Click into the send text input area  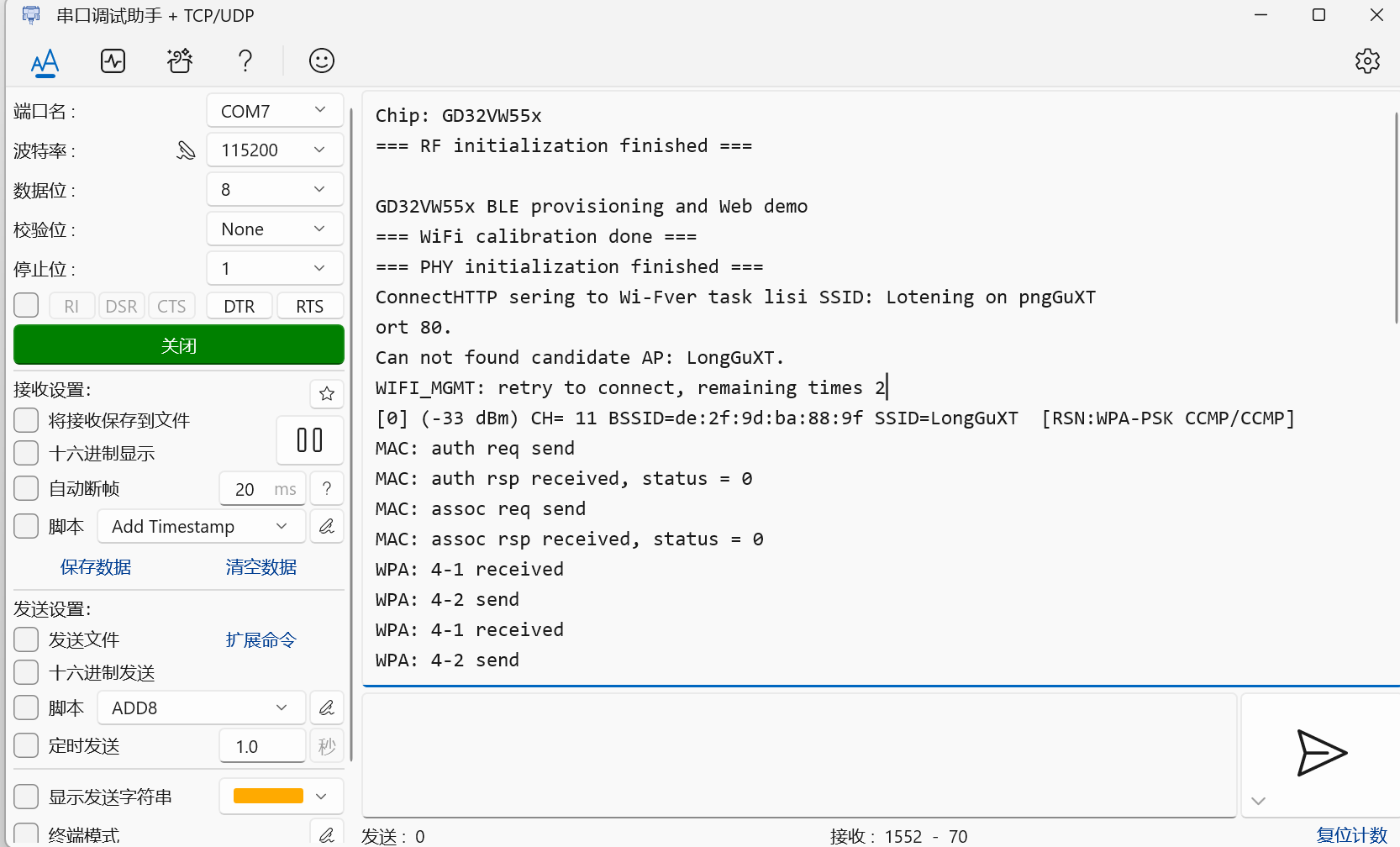[x=799, y=755]
